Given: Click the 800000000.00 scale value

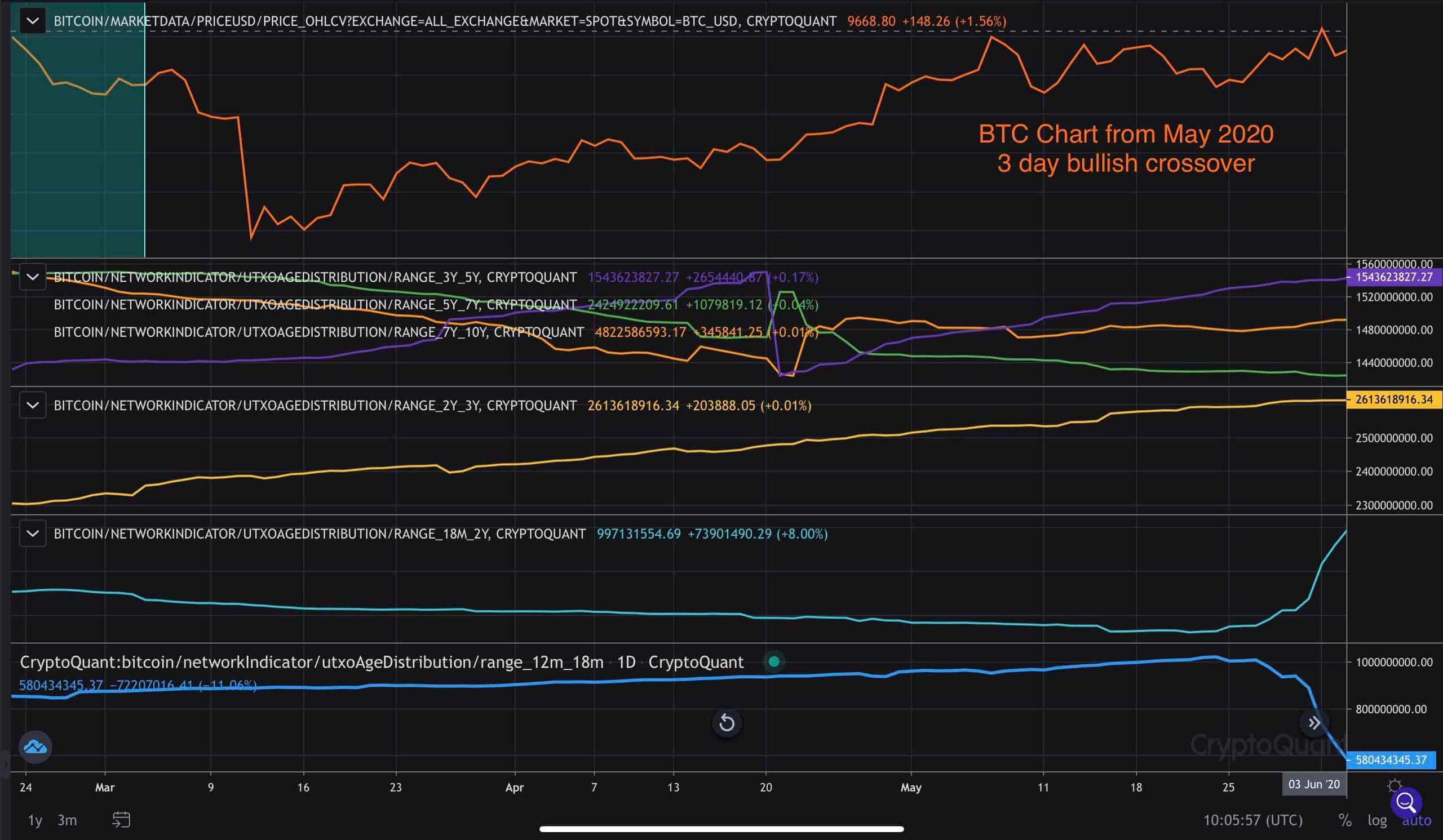Looking at the screenshot, I should (1391, 709).
